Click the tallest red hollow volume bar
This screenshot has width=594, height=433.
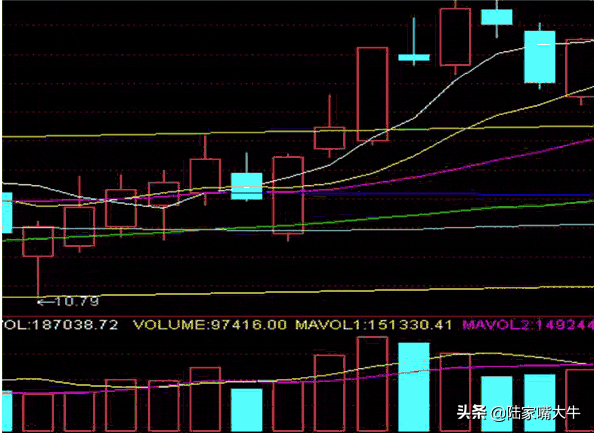coord(372,384)
